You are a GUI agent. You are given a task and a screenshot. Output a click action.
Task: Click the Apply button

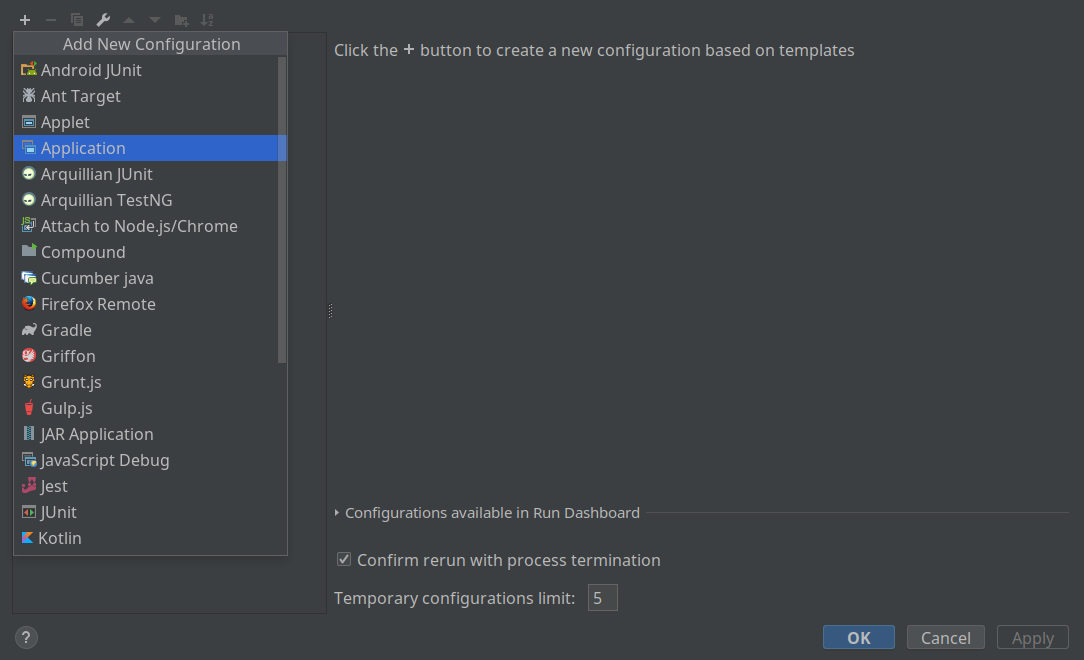coord(1033,637)
